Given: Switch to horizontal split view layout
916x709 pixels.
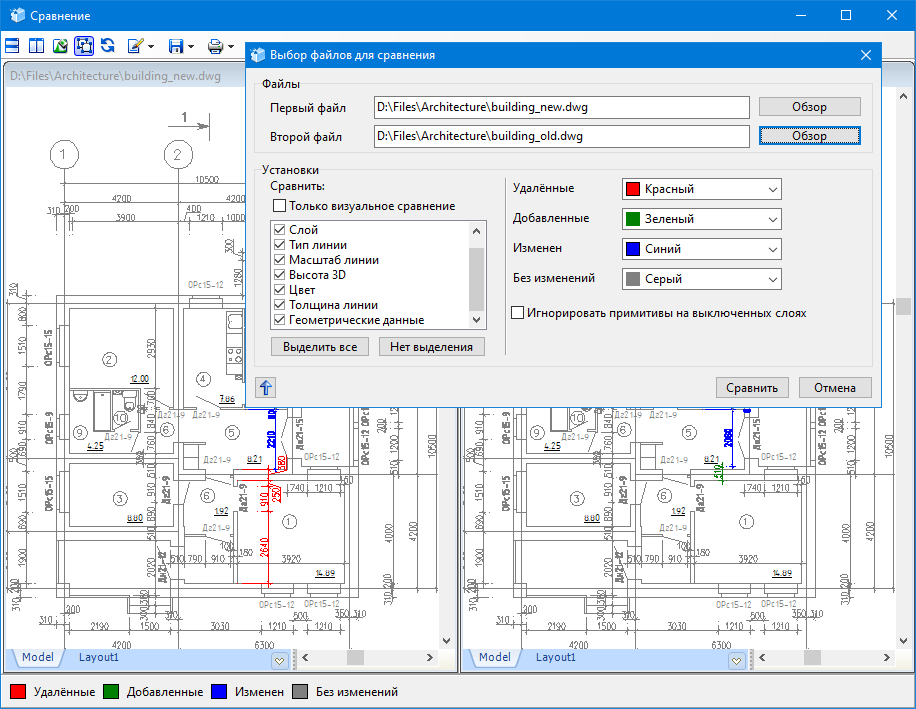Looking at the screenshot, I should (12, 46).
